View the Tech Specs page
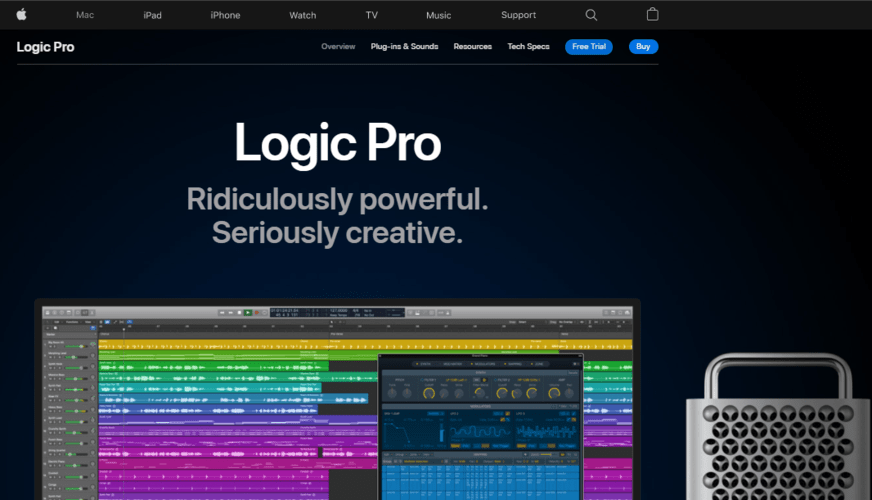872x500 pixels. 528,46
